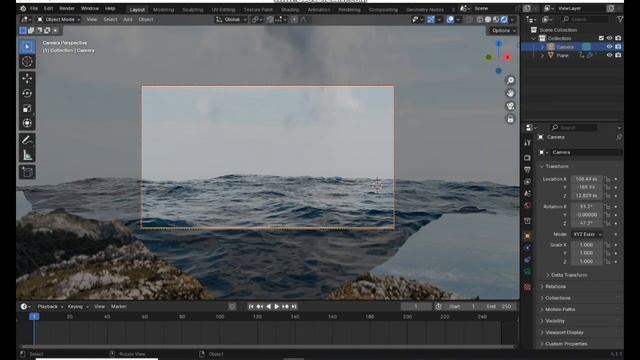Toggle Location X lock icon

tap(608, 179)
